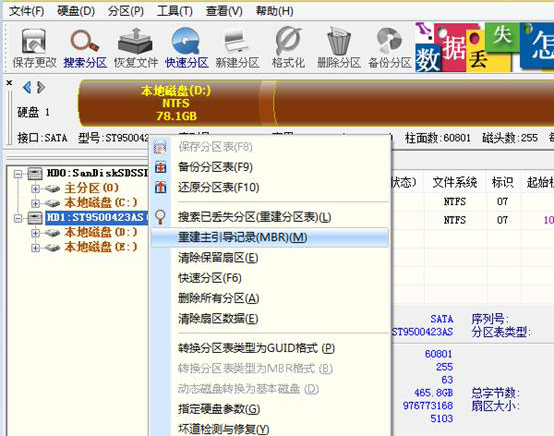554x436 pixels.
Task: Click the 保存更改 toolbar icon
Action: 34,48
